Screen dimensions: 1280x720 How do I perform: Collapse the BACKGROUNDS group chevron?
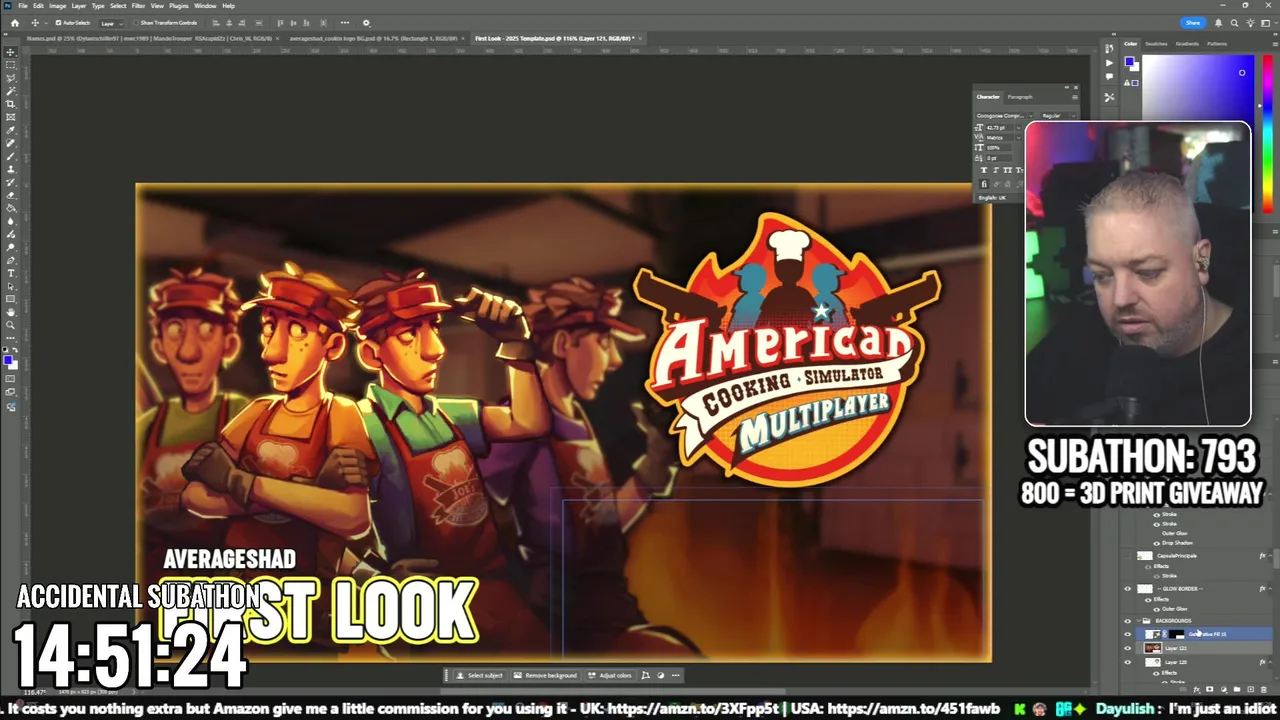coord(1139,621)
